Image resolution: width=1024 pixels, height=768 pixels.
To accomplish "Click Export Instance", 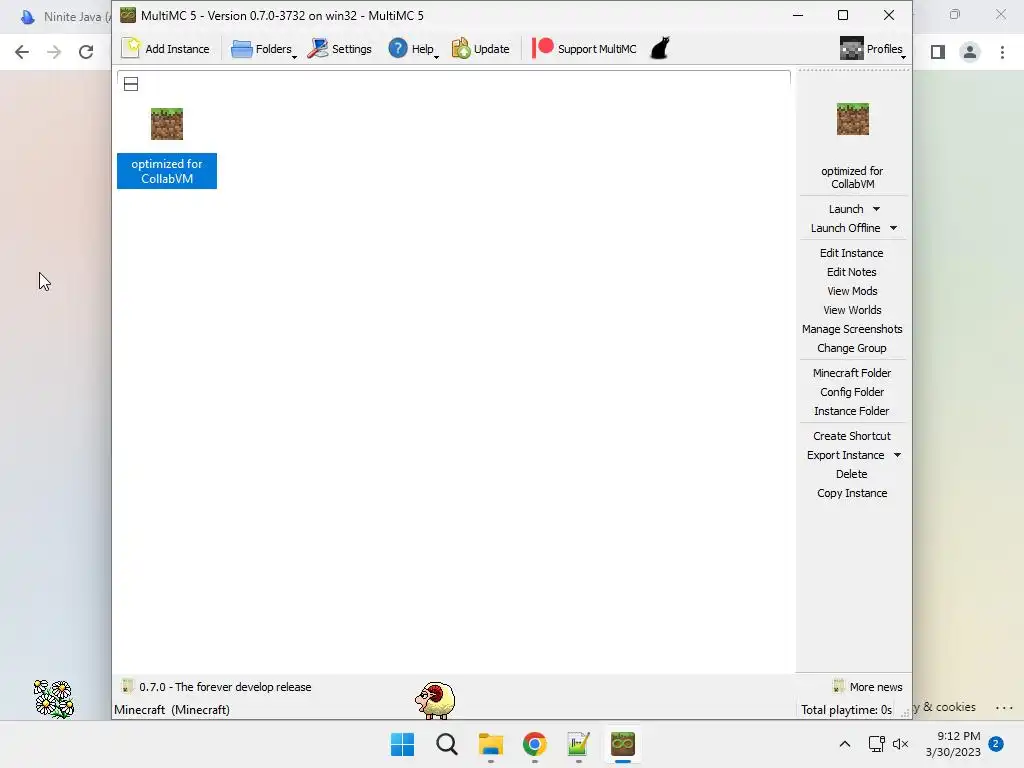I will point(845,455).
